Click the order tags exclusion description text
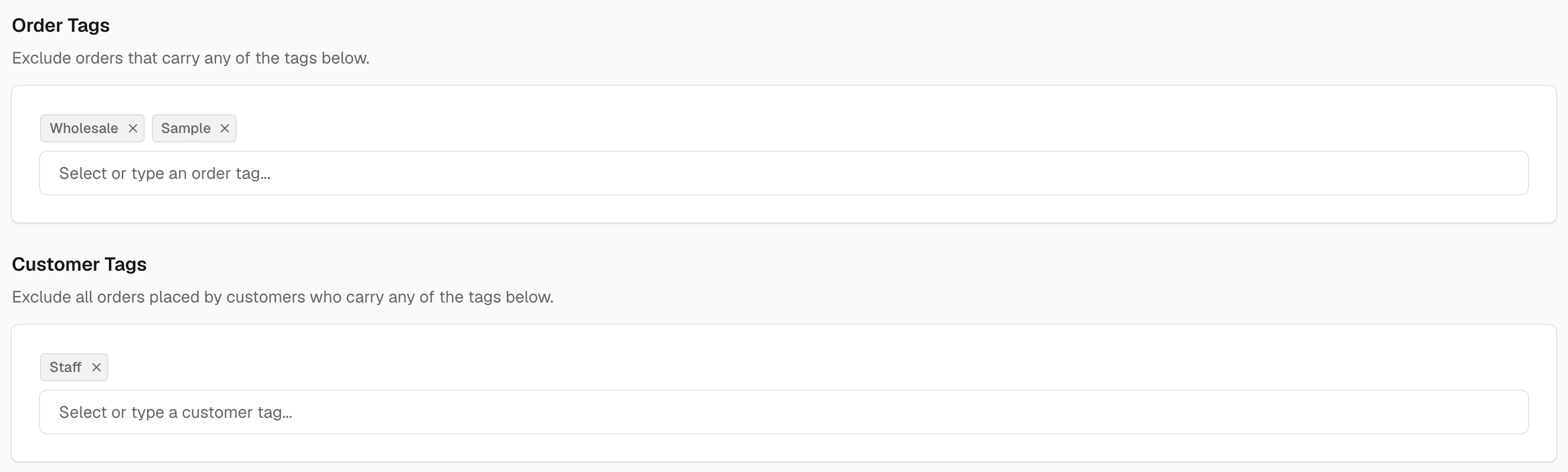 point(191,58)
